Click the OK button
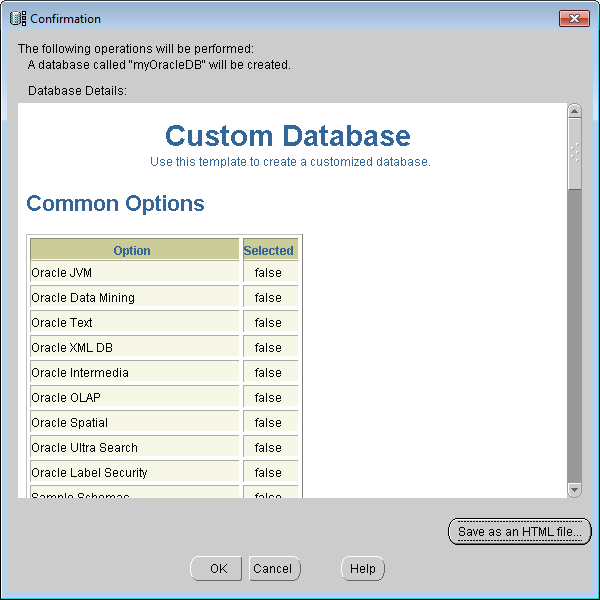Viewport: 600px width, 600px height. (x=216, y=568)
